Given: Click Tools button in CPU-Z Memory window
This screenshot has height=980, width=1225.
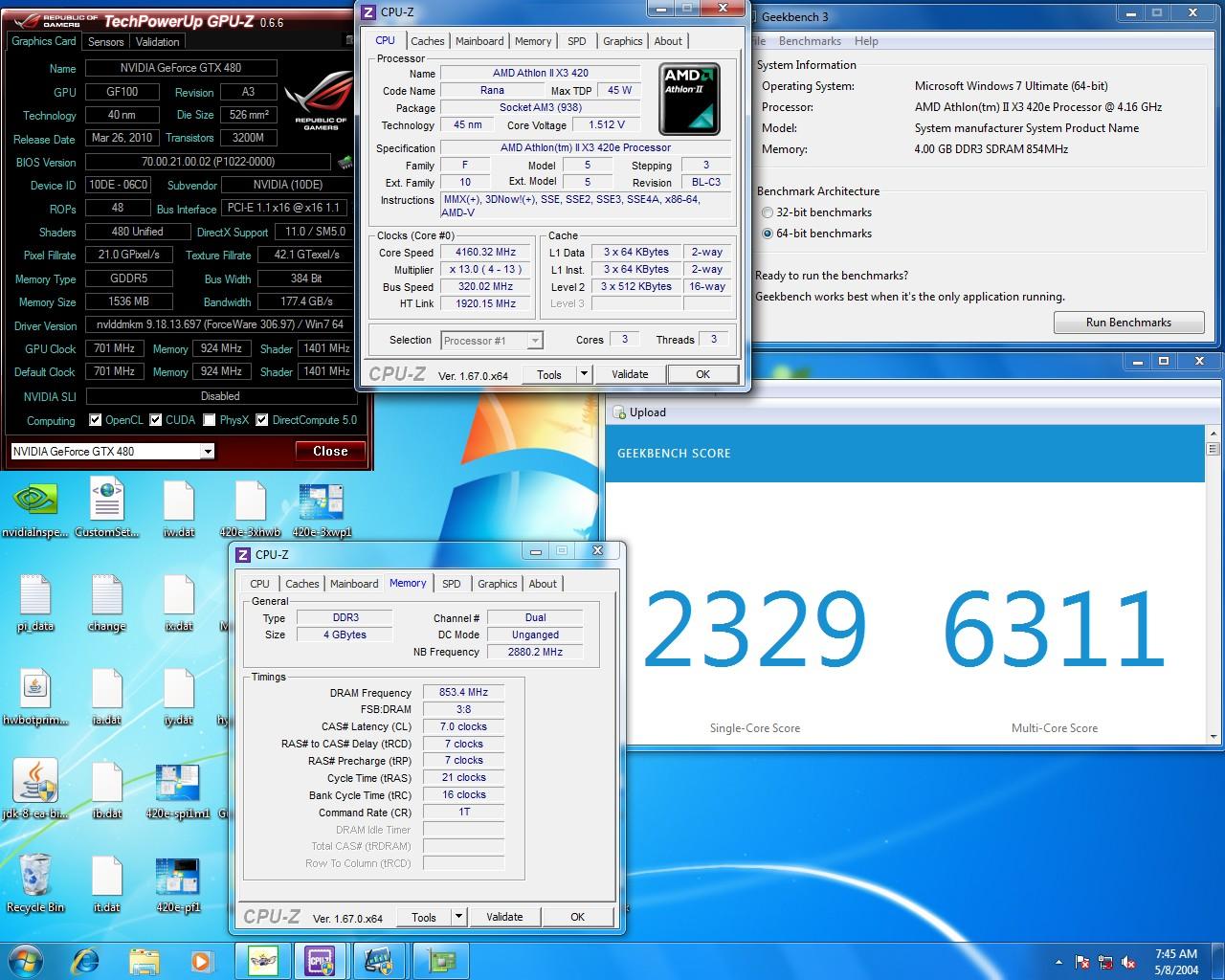Looking at the screenshot, I should pos(424,917).
